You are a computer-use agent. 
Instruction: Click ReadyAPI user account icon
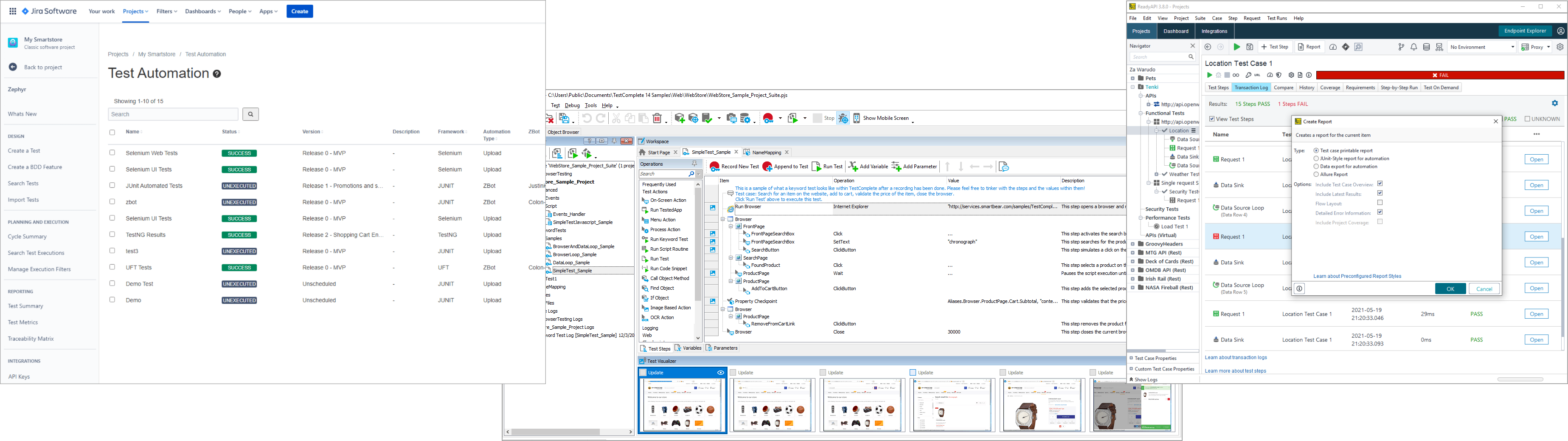coord(1561,31)
